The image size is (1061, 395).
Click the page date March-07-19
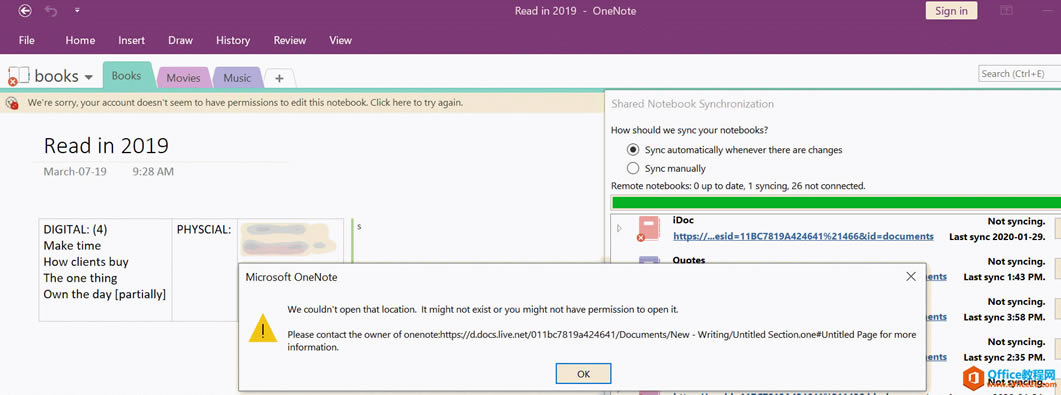74,172
